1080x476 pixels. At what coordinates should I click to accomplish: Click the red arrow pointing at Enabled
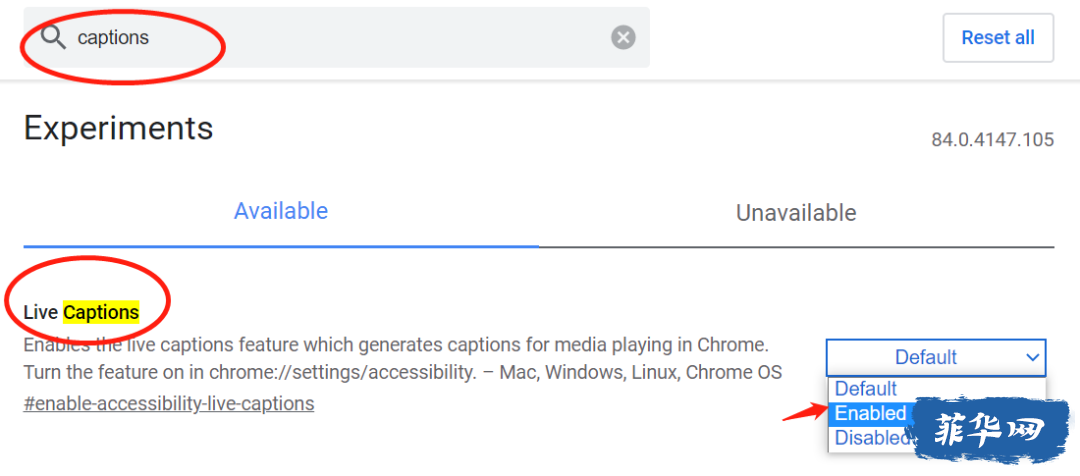[804, 413]
